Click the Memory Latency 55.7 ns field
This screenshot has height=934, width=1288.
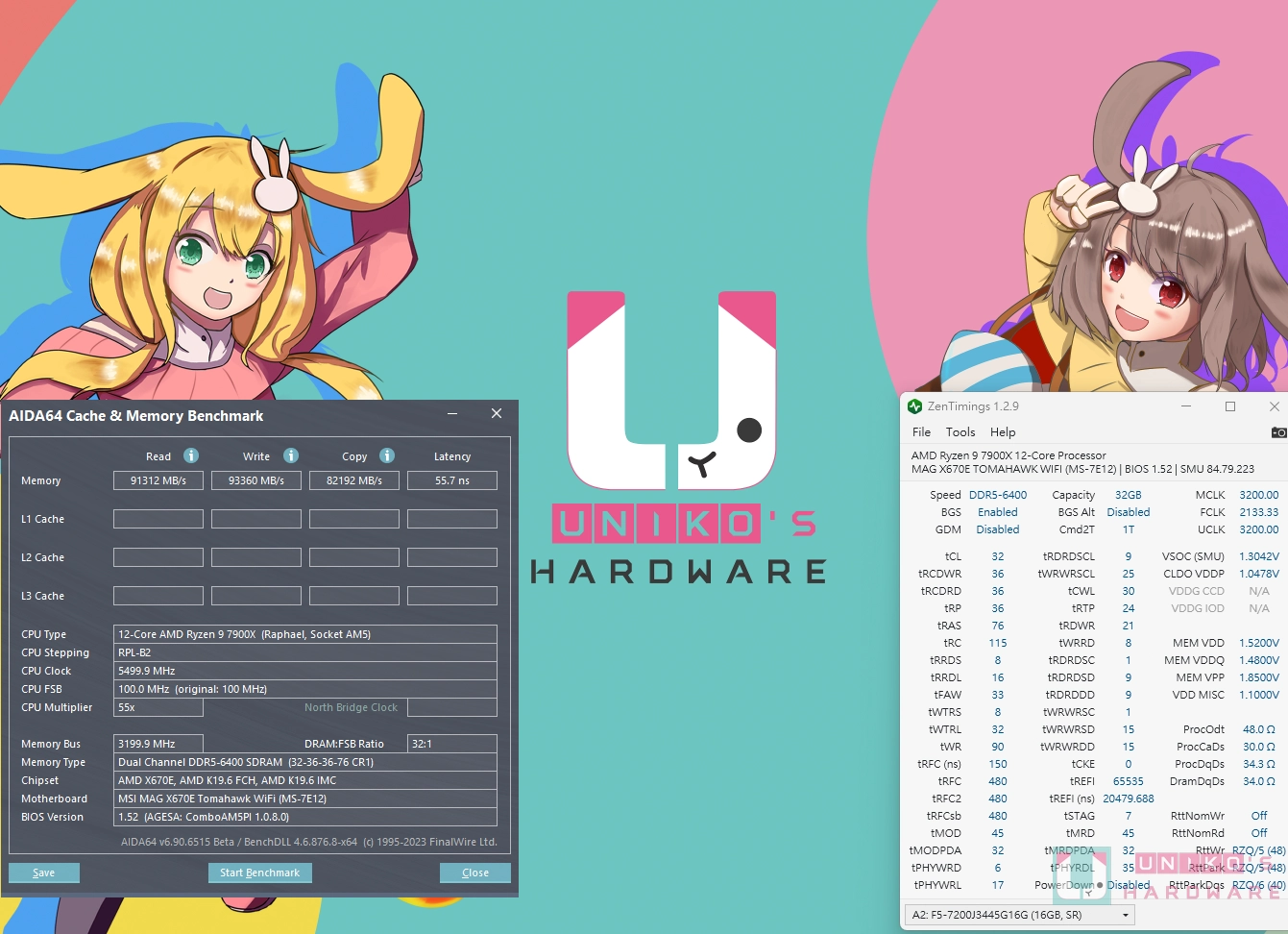tap(452, 480)
